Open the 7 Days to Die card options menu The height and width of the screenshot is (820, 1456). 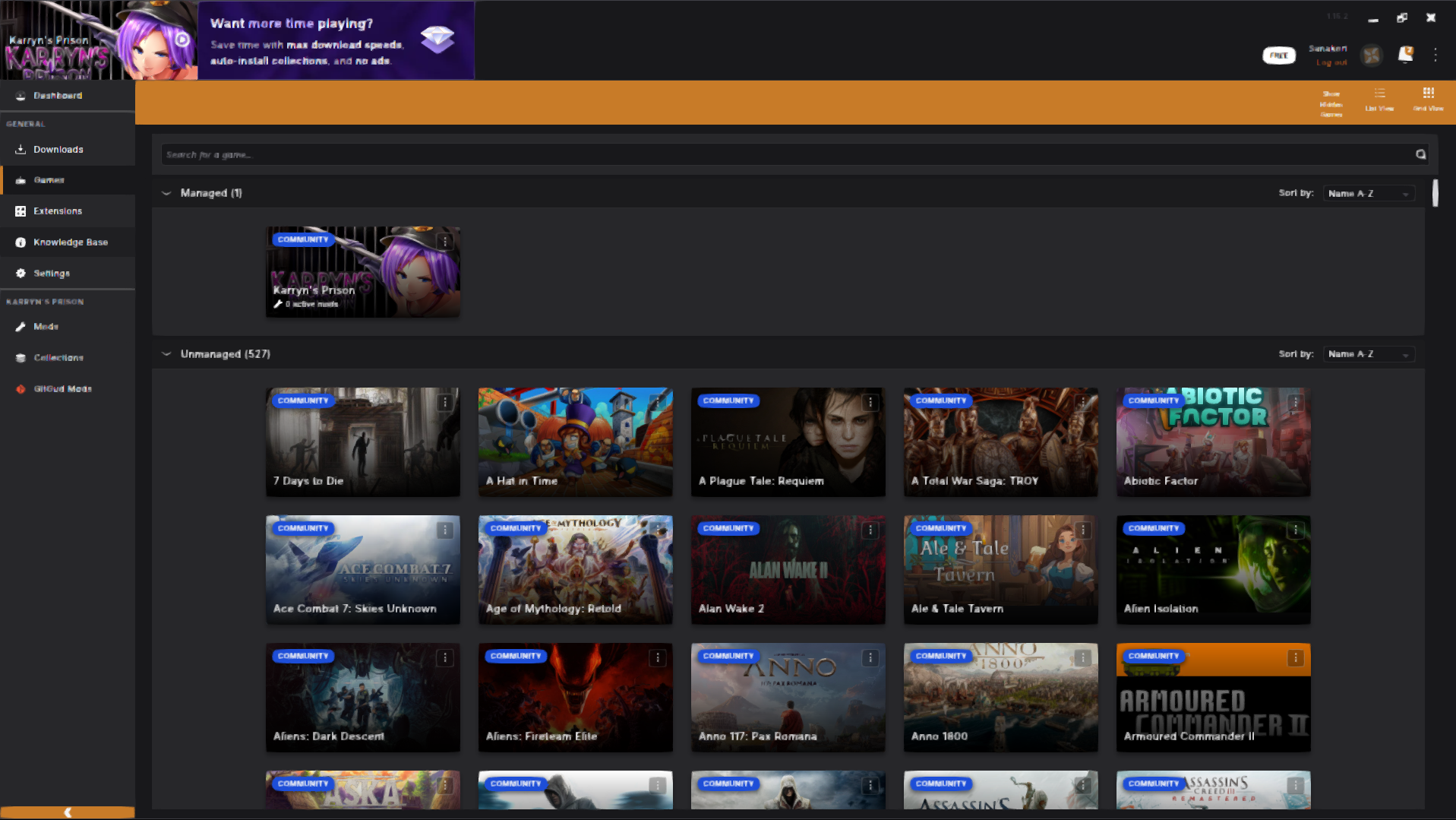click(x=445, y=403)
